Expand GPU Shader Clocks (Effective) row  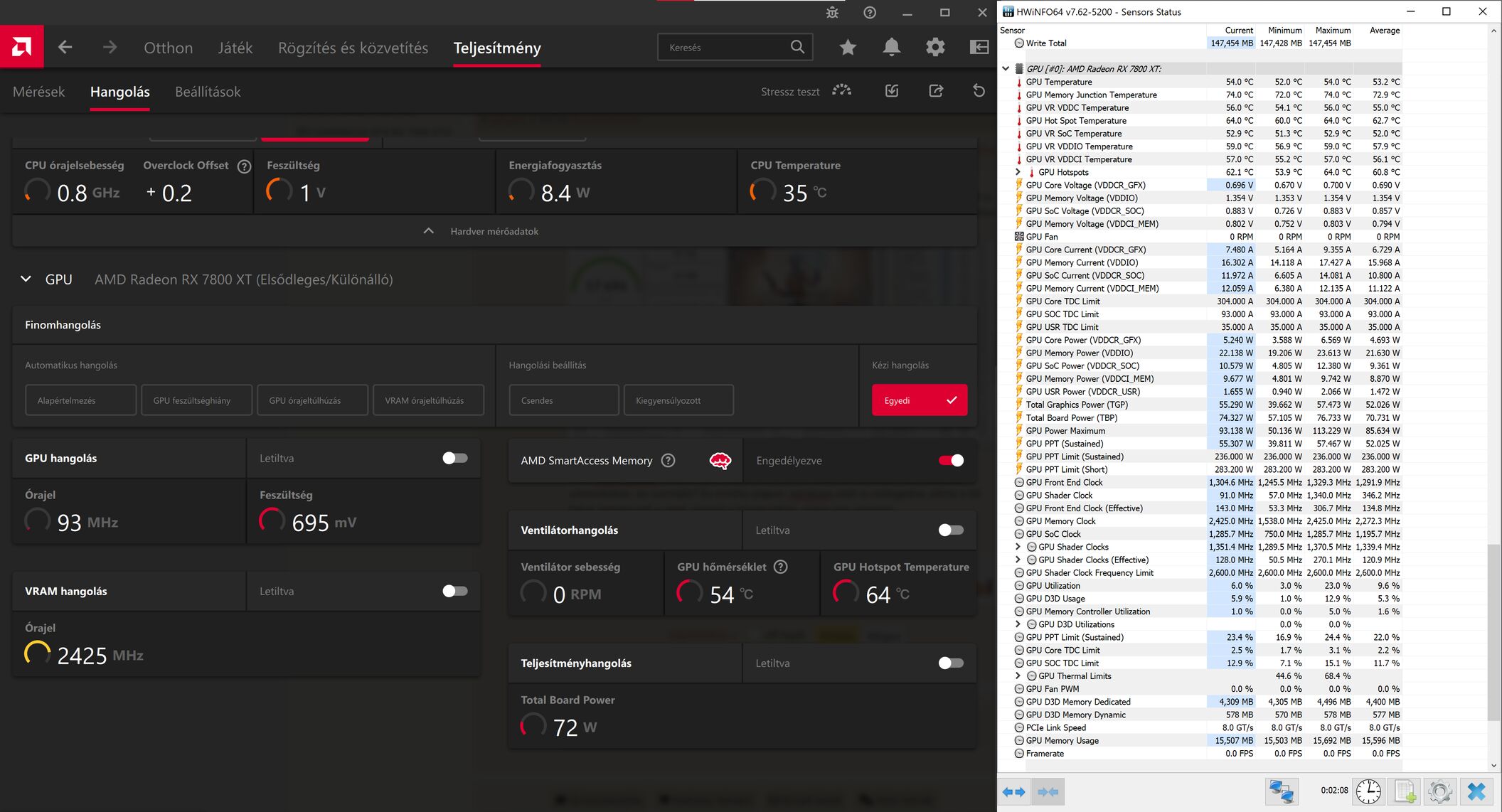1018,560
